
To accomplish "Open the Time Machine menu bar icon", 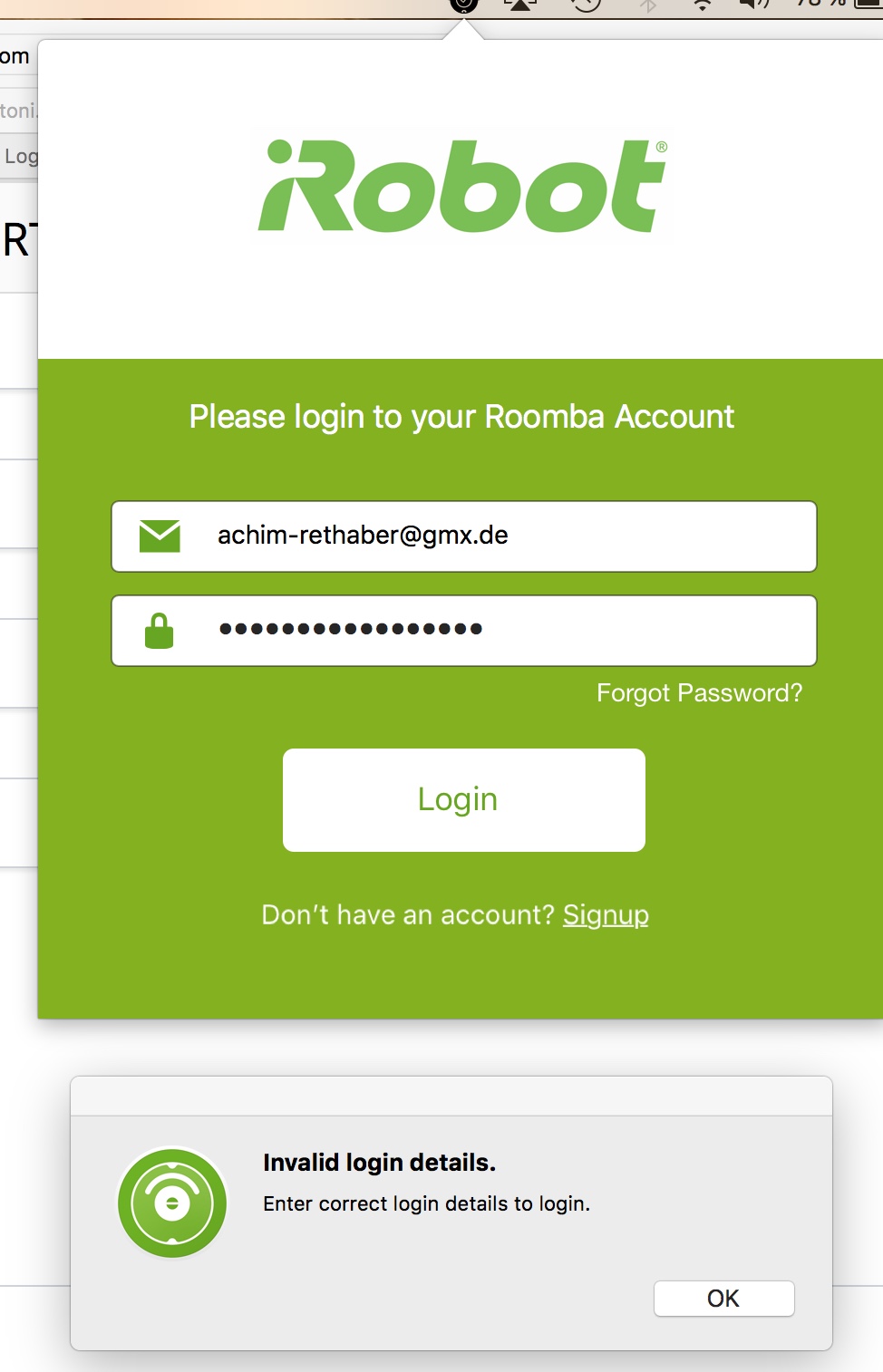I will (586, 4).
